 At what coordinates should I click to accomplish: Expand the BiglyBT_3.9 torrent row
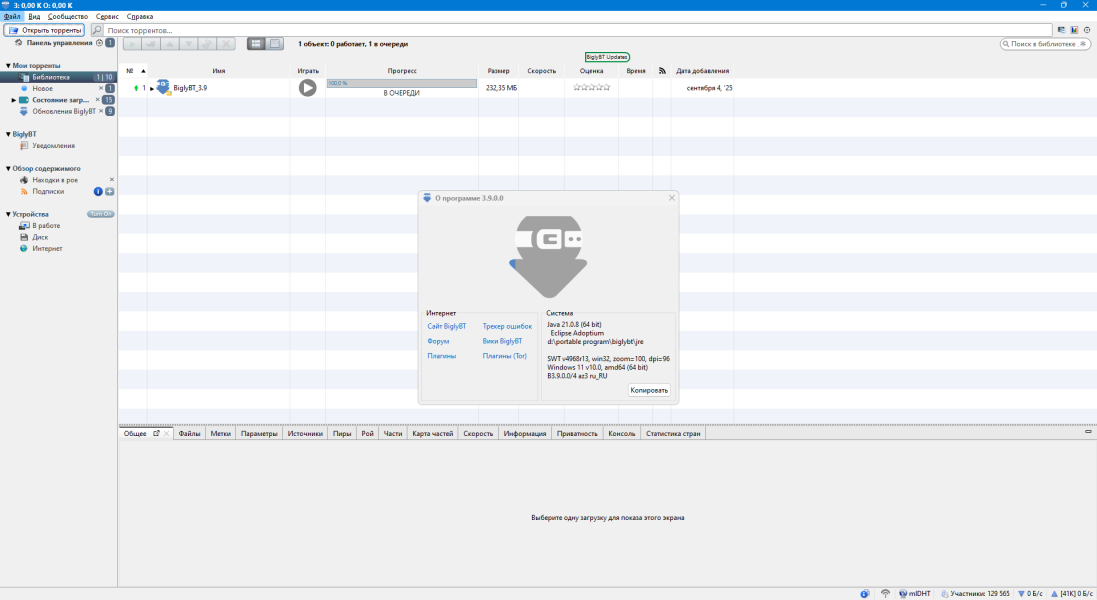tap(152, 89)
